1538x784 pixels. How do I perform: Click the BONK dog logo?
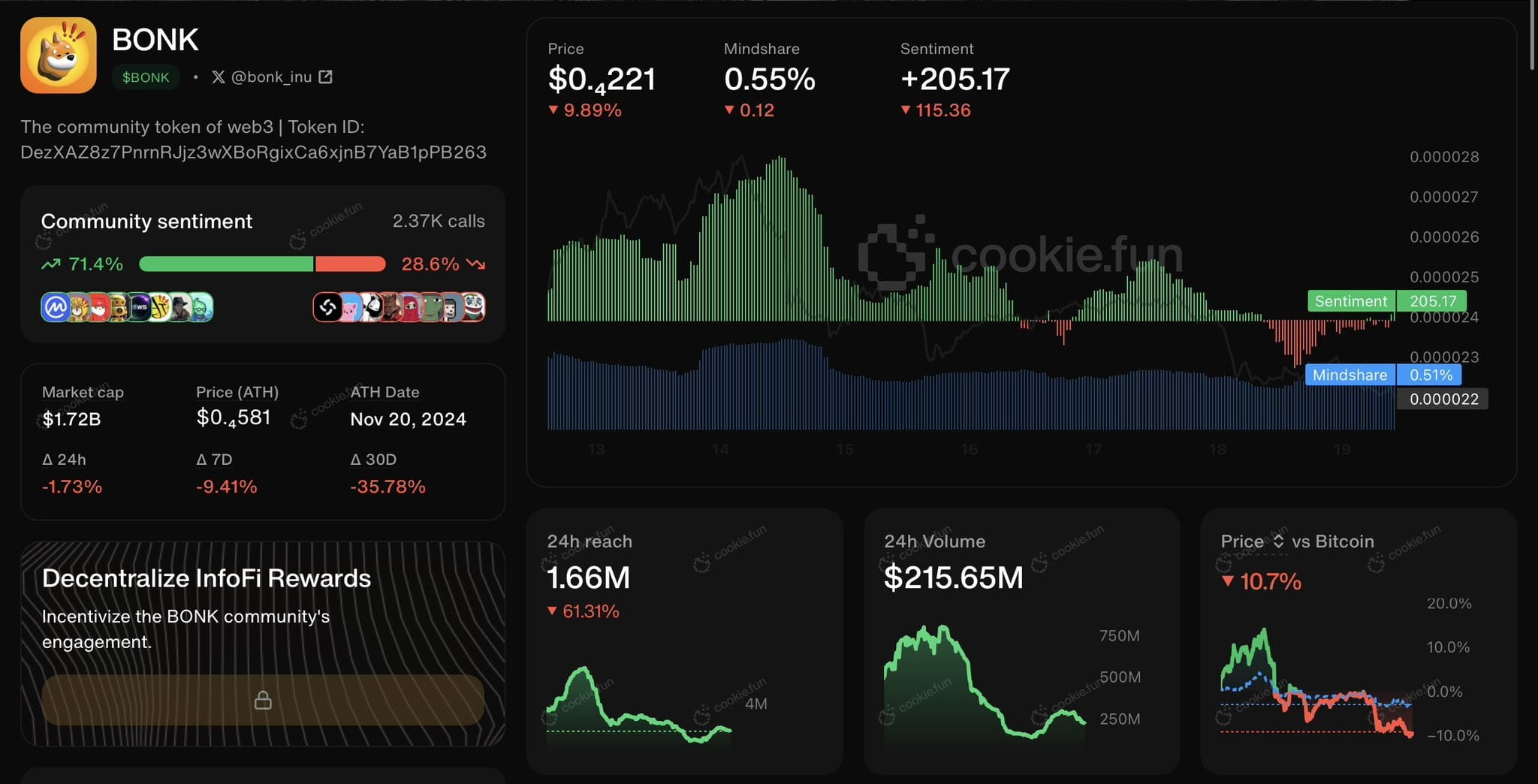[x=59, y=55]
